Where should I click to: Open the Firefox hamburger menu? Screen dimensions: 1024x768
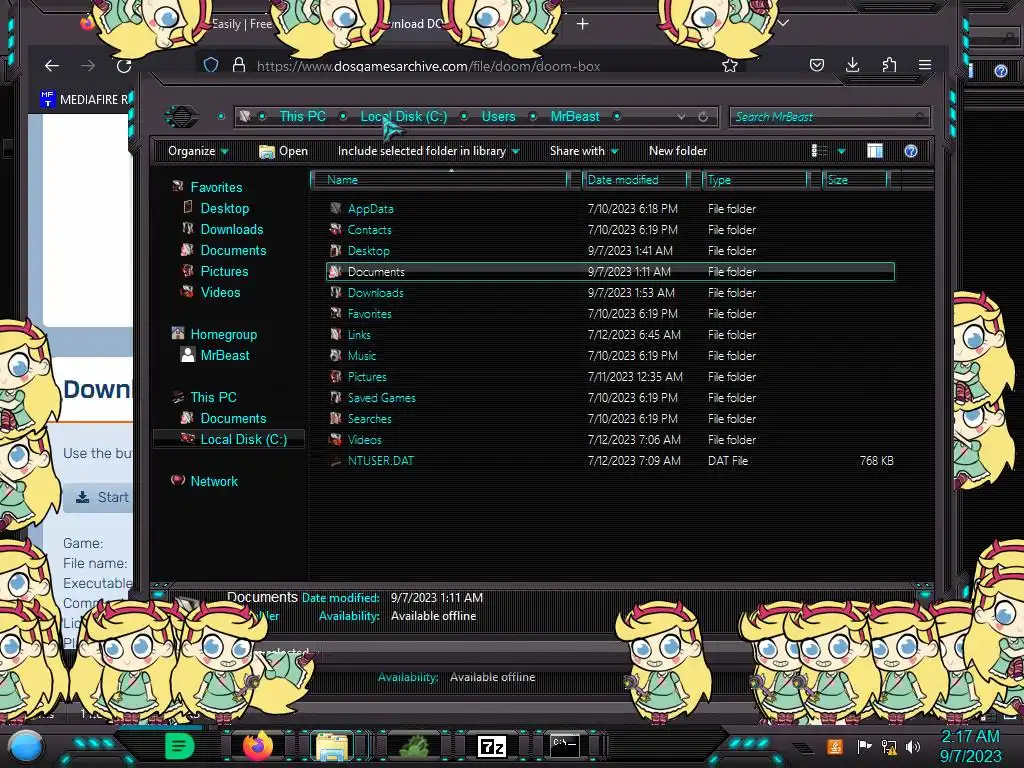pos(925,65)
